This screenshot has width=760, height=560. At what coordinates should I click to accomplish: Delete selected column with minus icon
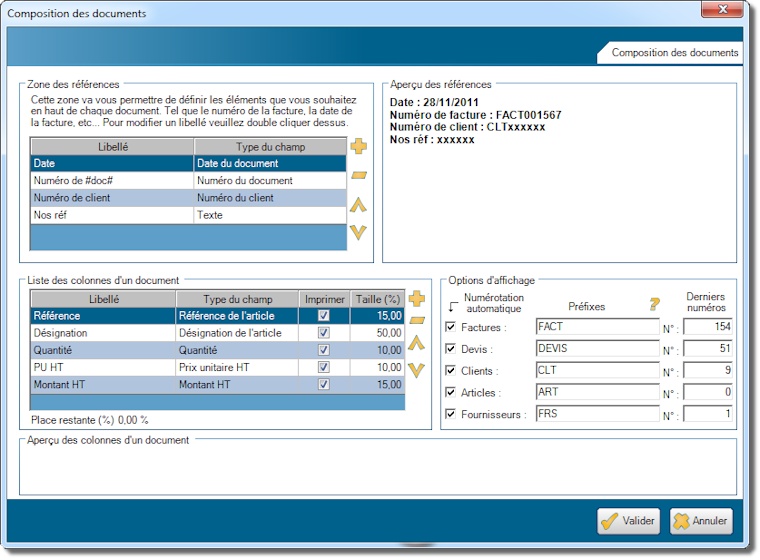pyautogui.click(x=417, y=321)
